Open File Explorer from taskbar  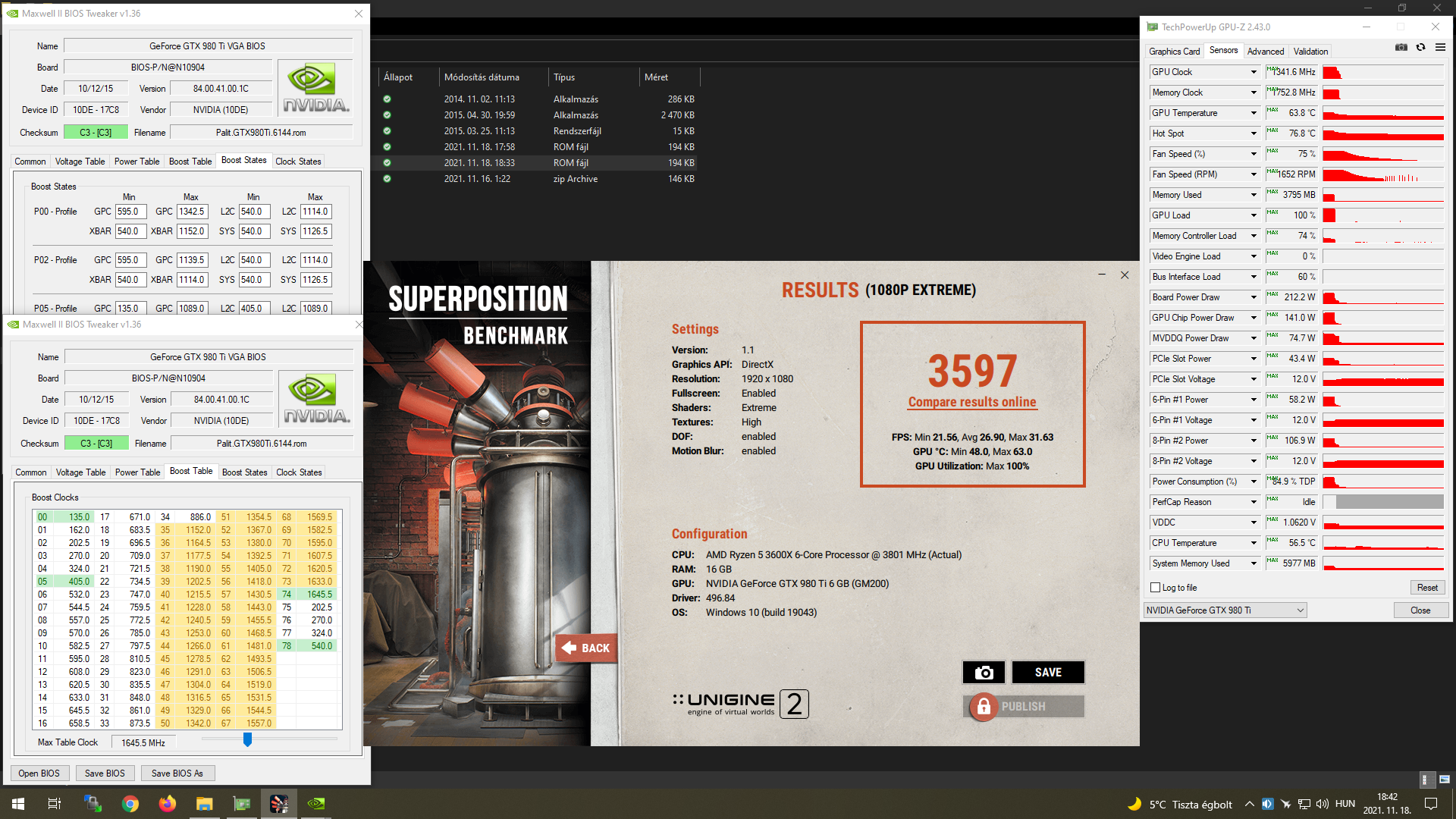(x=205, y=804)
